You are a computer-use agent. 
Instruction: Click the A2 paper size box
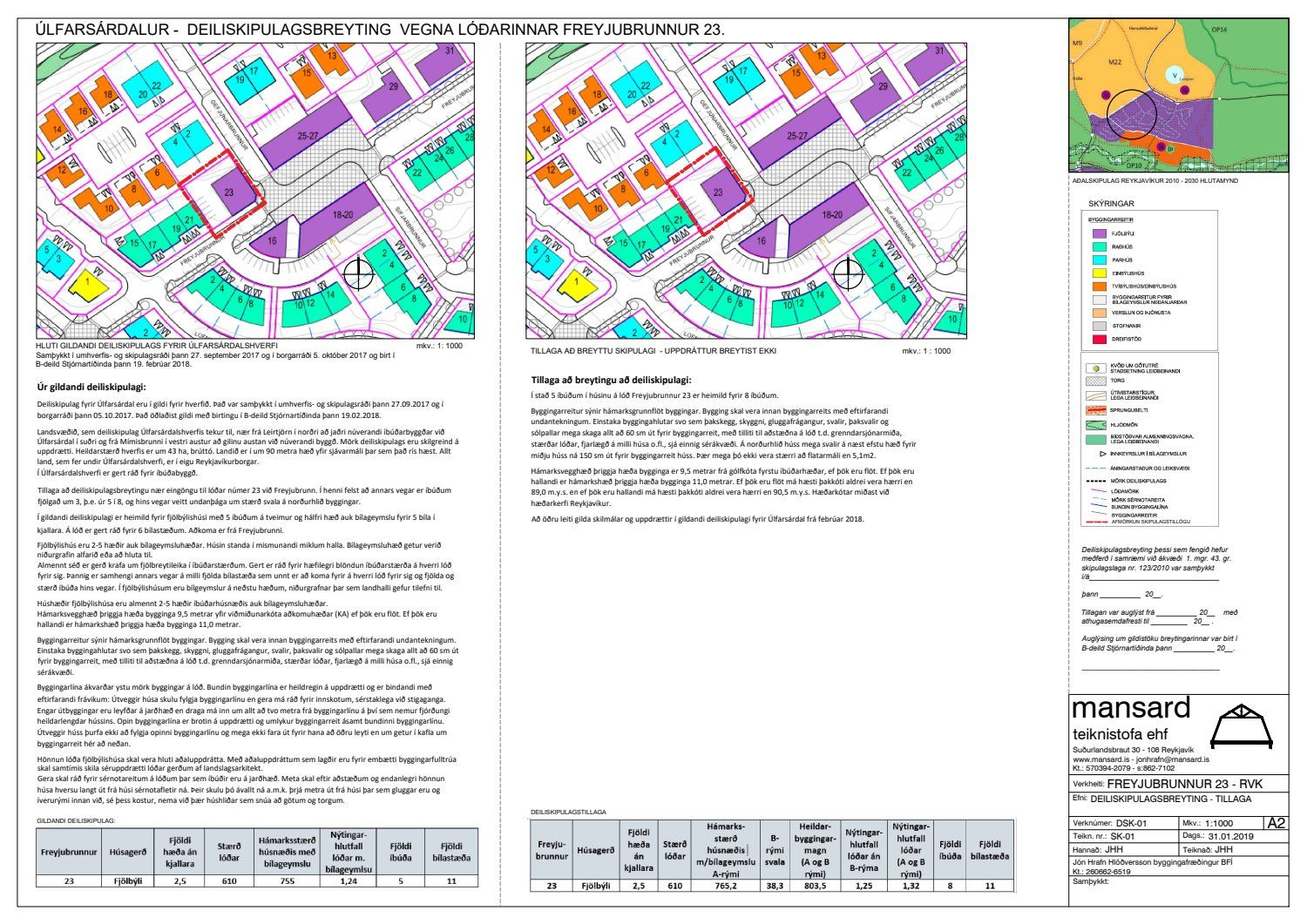[1276, 822]
